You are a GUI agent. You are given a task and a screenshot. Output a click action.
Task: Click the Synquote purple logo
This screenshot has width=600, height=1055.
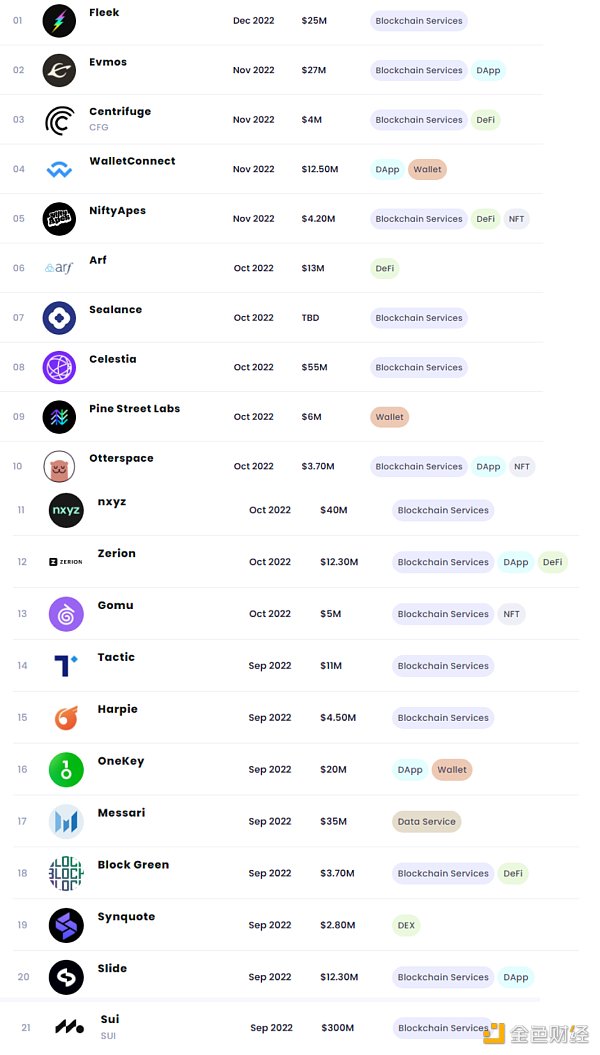click(x=66, y=925)
